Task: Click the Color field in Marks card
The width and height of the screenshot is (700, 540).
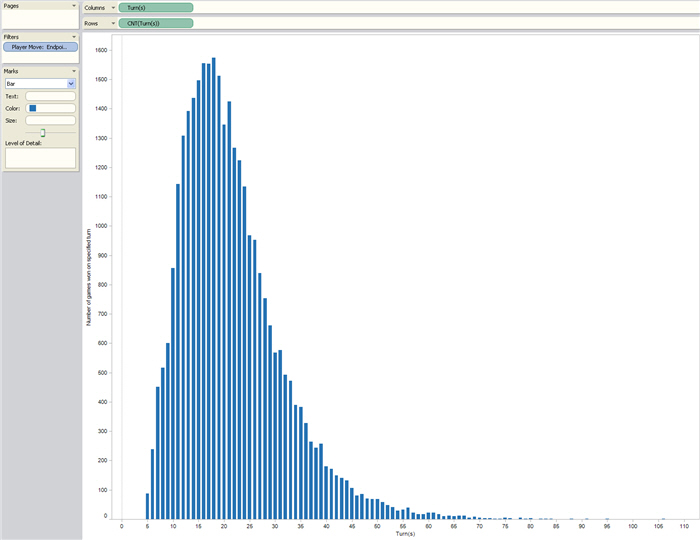Action: (x=50, y=108)
